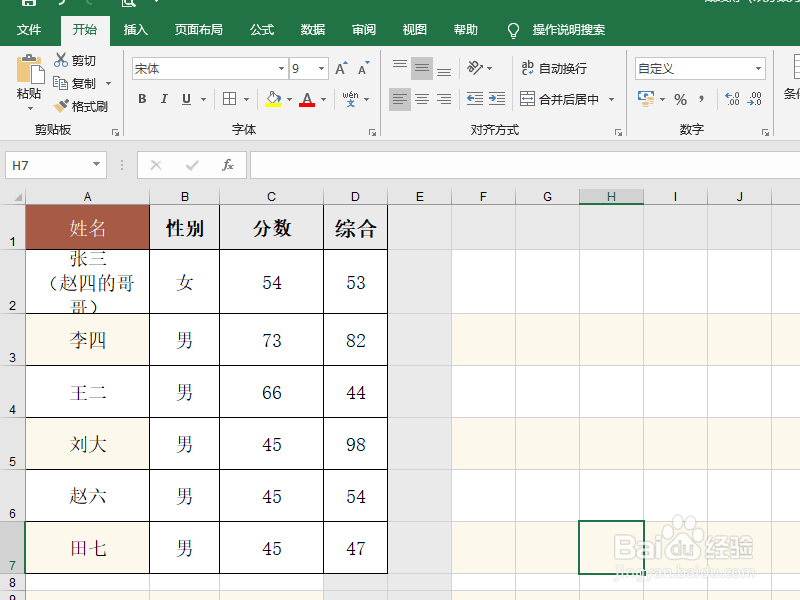
Task: Toggle Bold formatting
Action: tap(142, 100)
